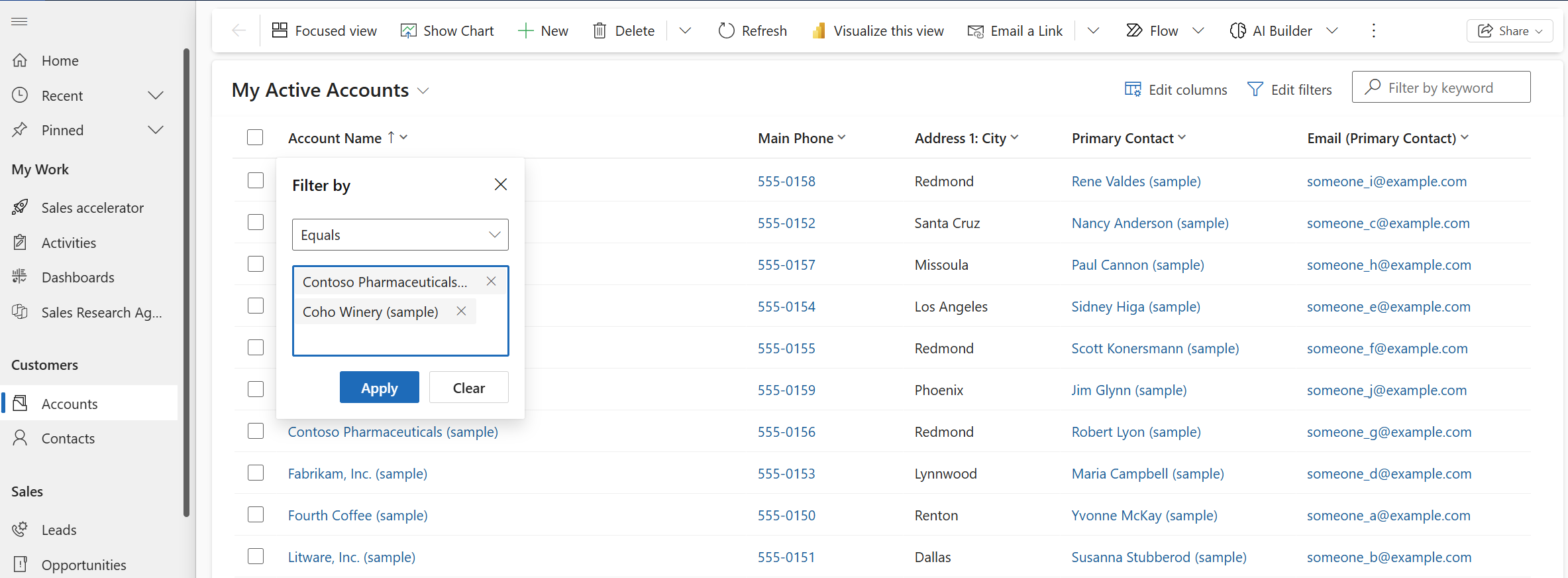Screen dimensions: 1568x578
Task: Toggle the select all rows checkbox
Action: click(x=255, y=137)
